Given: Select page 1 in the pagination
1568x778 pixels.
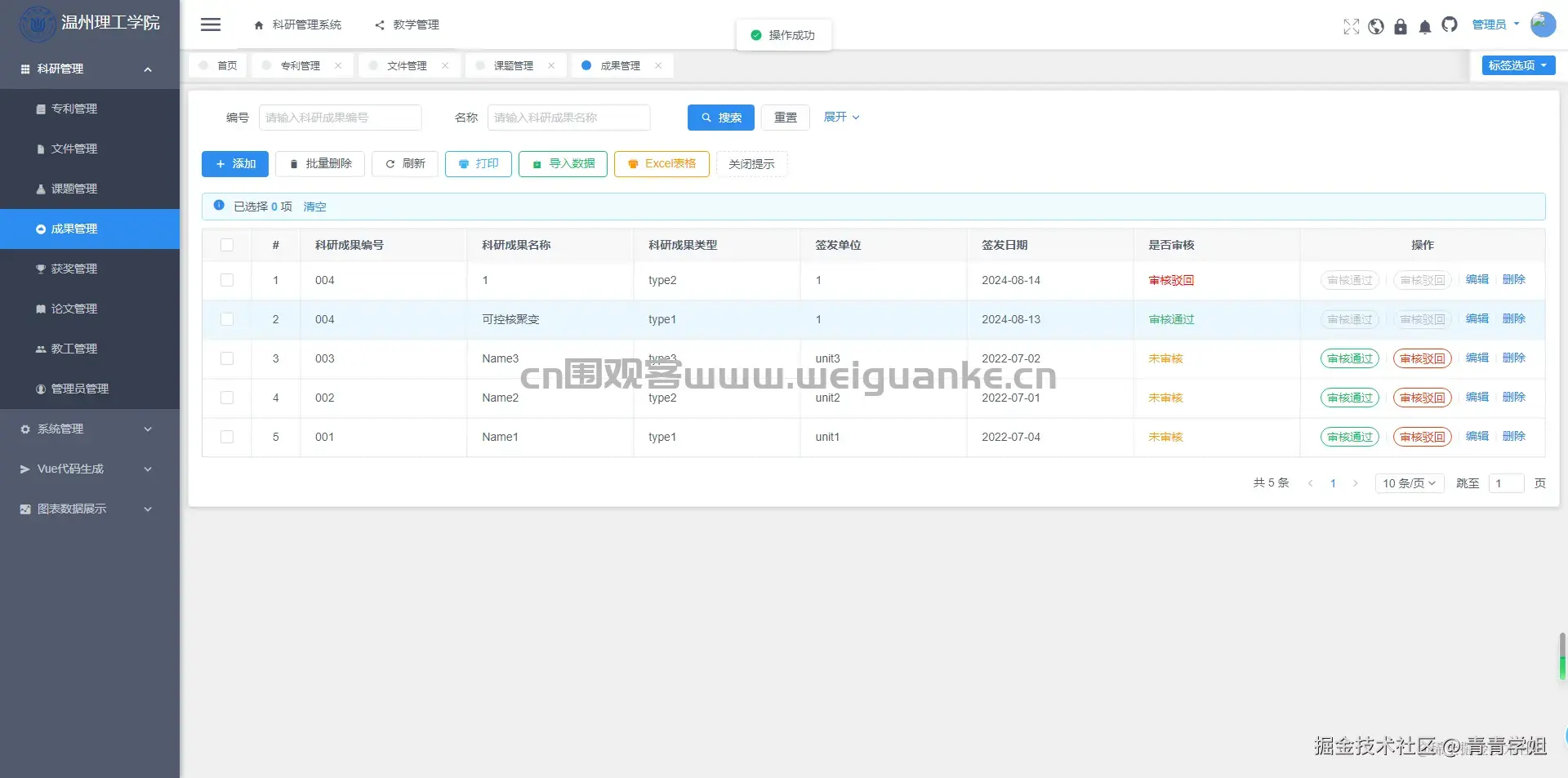Looking at the screenshot, I should point(1333,483).
